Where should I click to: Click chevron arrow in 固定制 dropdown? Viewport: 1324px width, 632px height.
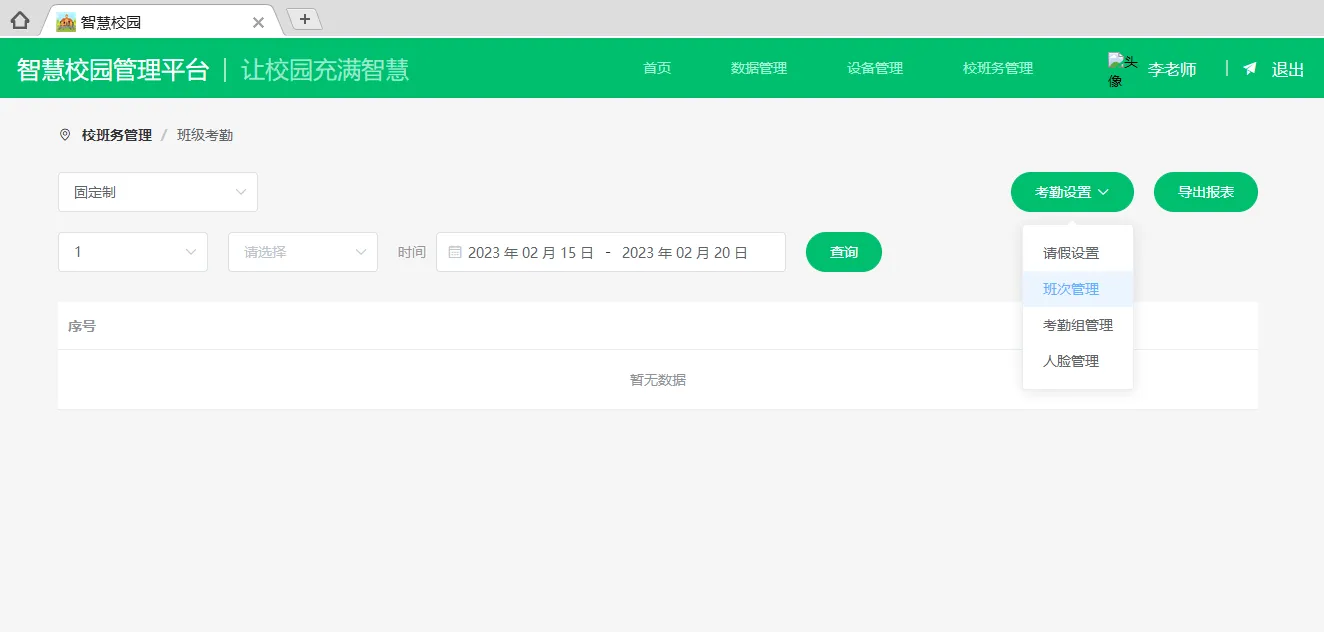[241, 192]
